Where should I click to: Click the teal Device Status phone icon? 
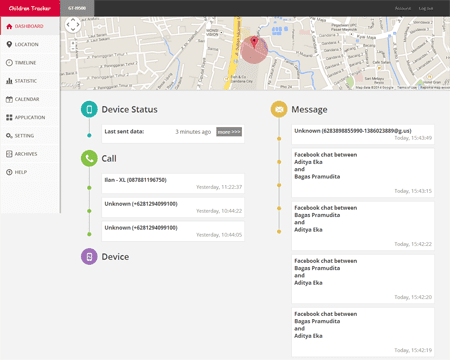coord(89,109)
